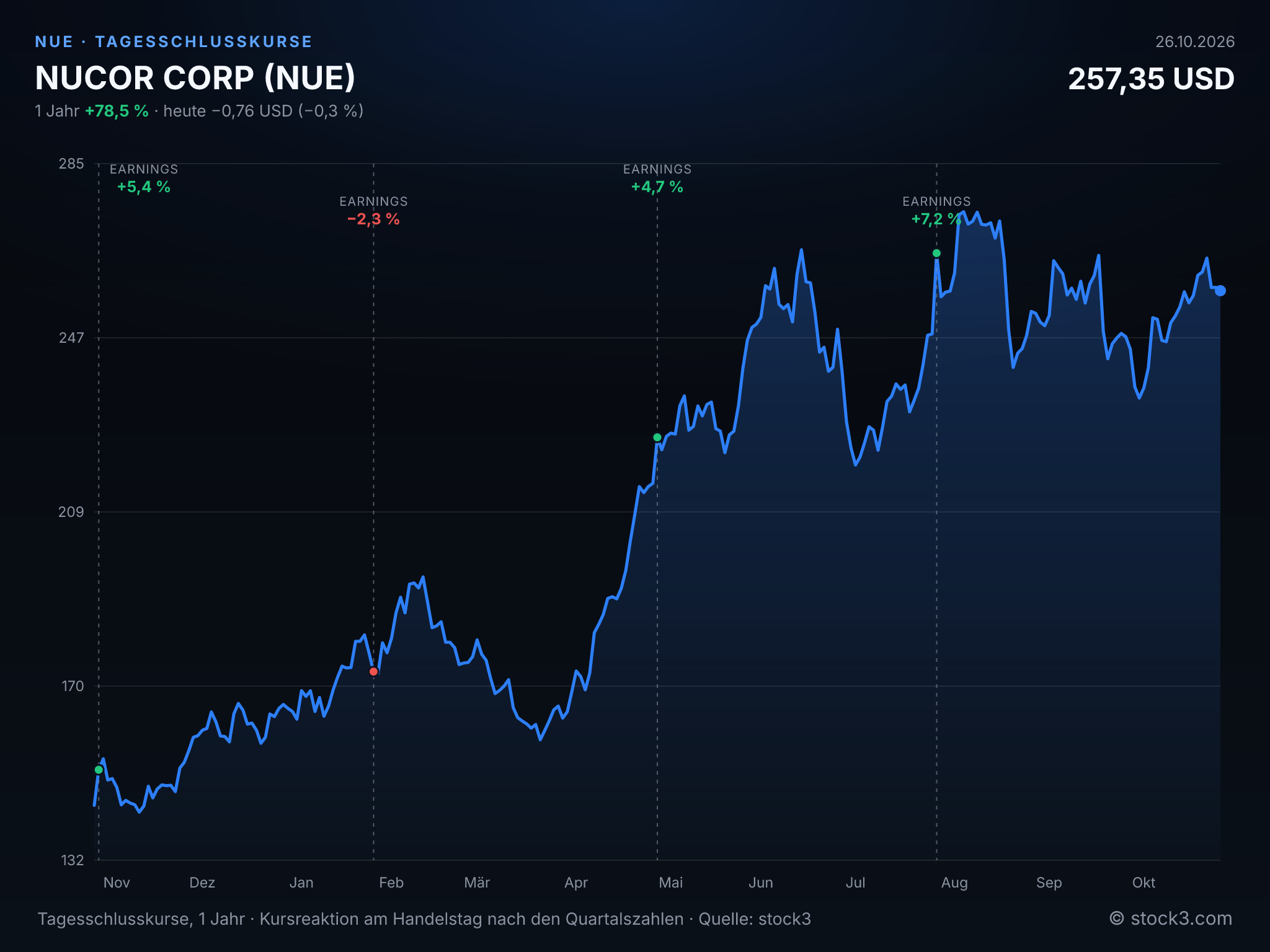Viewport: 1270px width, 952px height.
Task: Click the green earnings dot before Aug
Action: pyautogui.click(x=936, y=253)
